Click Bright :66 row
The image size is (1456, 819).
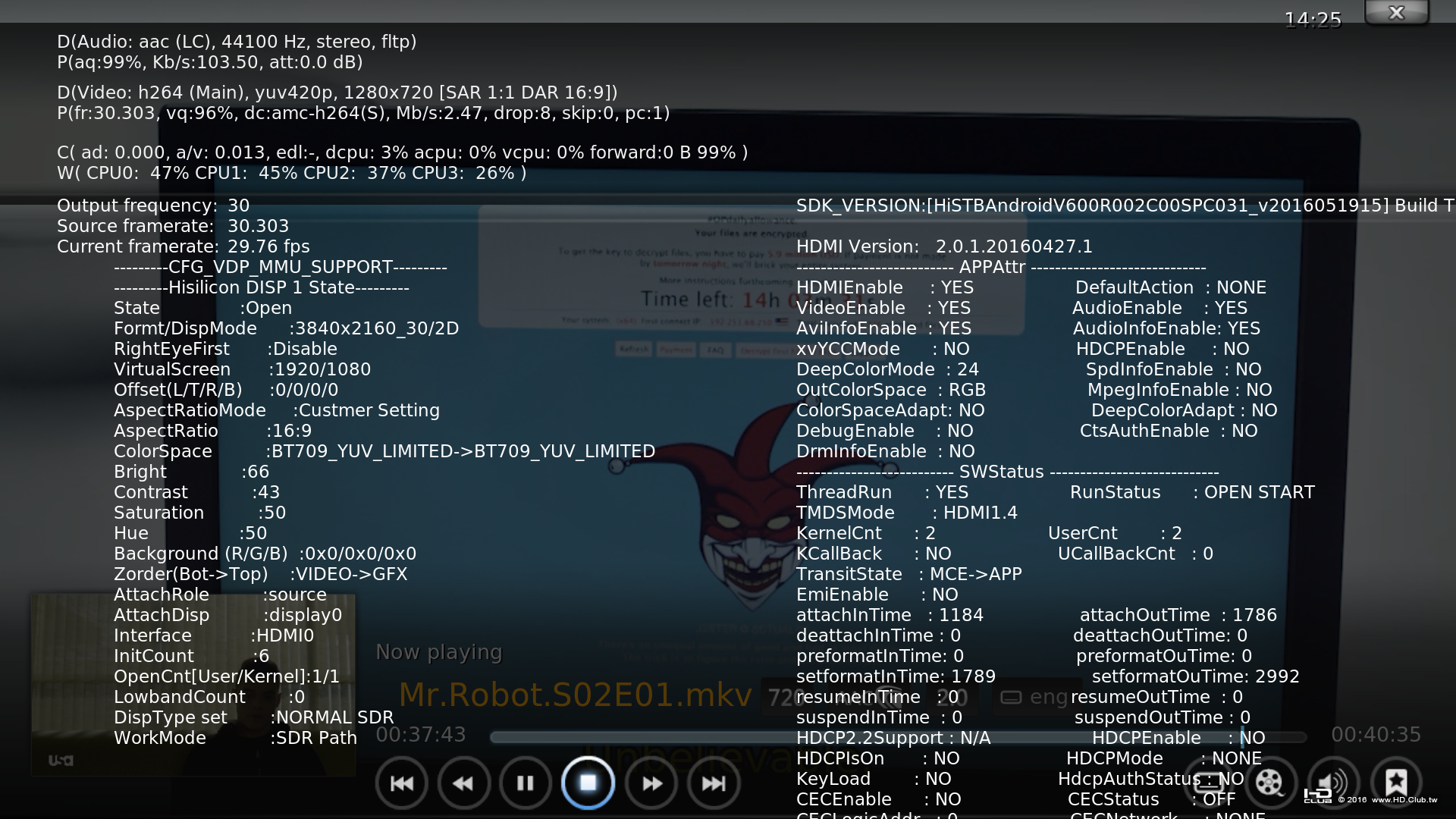(x=192, y=472)
